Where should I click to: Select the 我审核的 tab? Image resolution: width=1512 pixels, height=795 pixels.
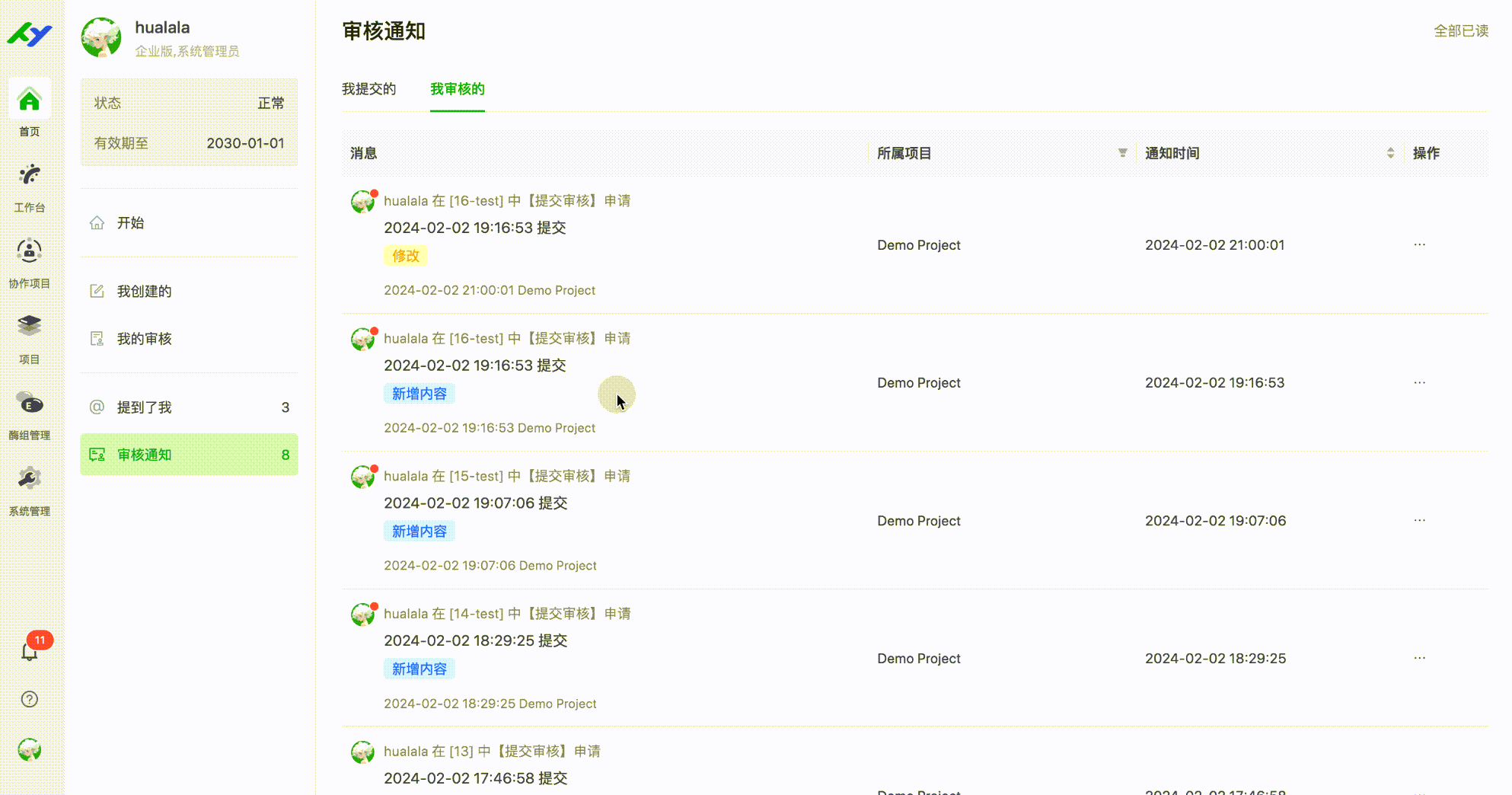(x=457, y=89)
